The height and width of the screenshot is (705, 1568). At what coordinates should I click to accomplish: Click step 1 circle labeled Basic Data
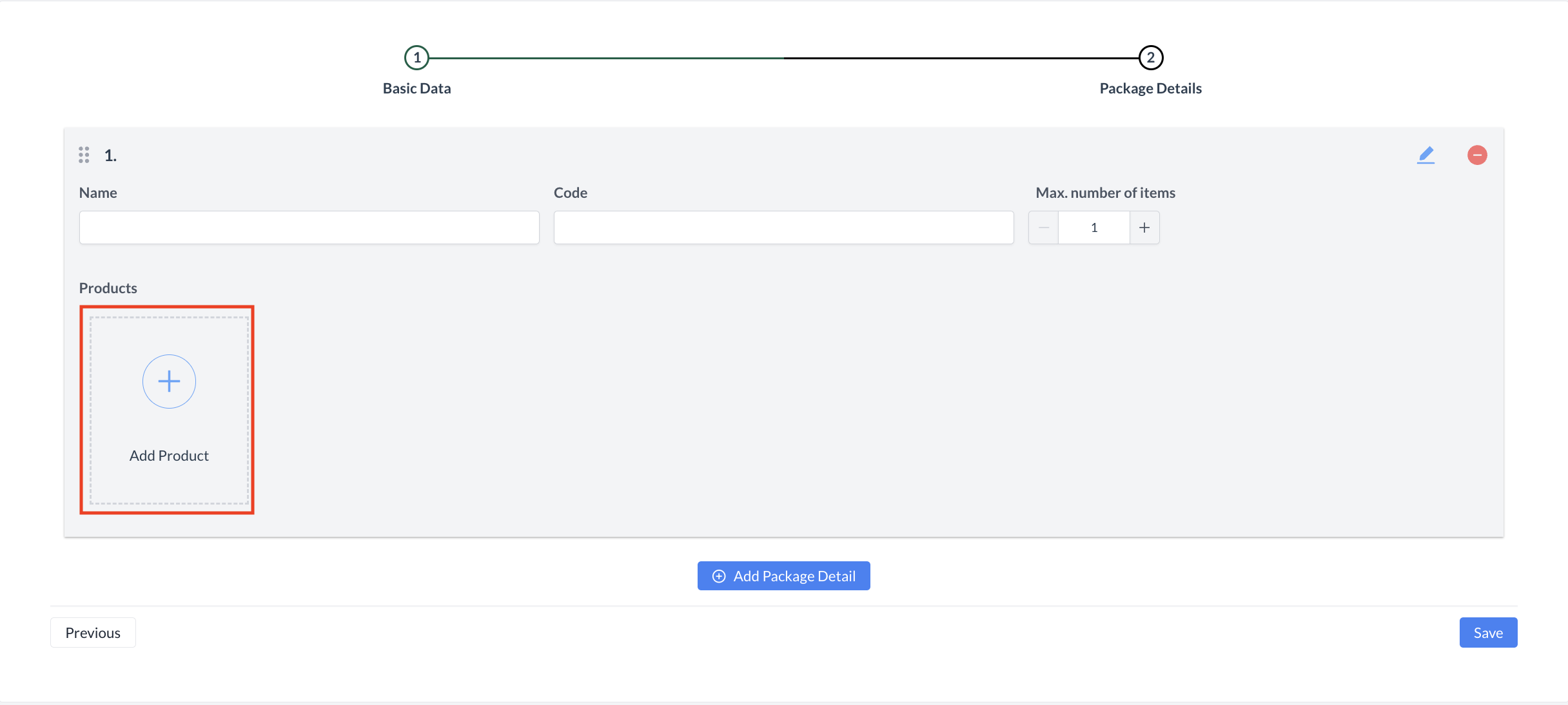416,57
